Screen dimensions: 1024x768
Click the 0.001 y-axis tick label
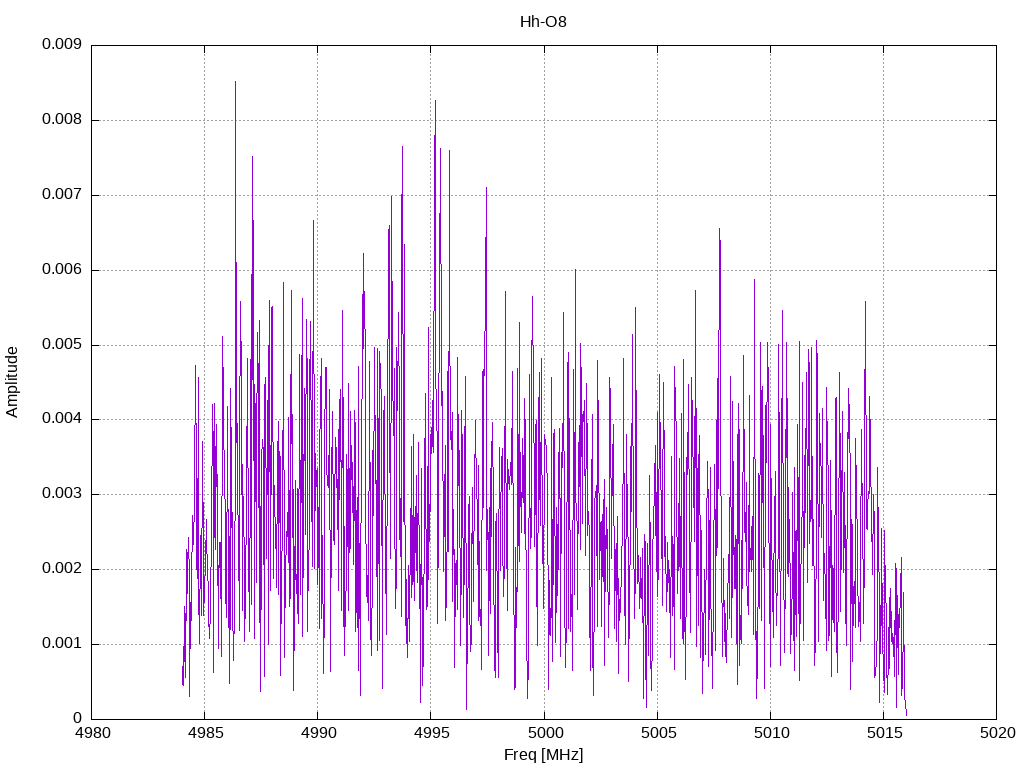[62, 644]
